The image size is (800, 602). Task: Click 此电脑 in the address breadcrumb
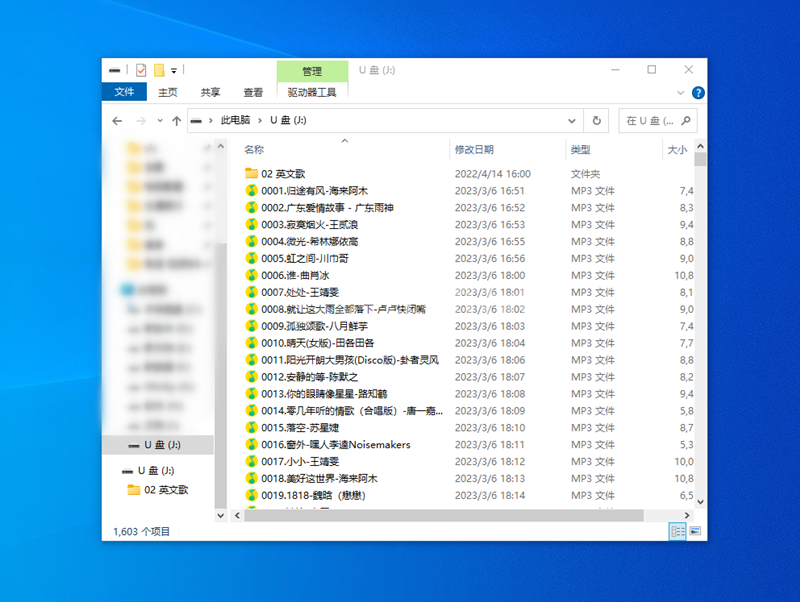pyautogui.click(x=235, y=120)
